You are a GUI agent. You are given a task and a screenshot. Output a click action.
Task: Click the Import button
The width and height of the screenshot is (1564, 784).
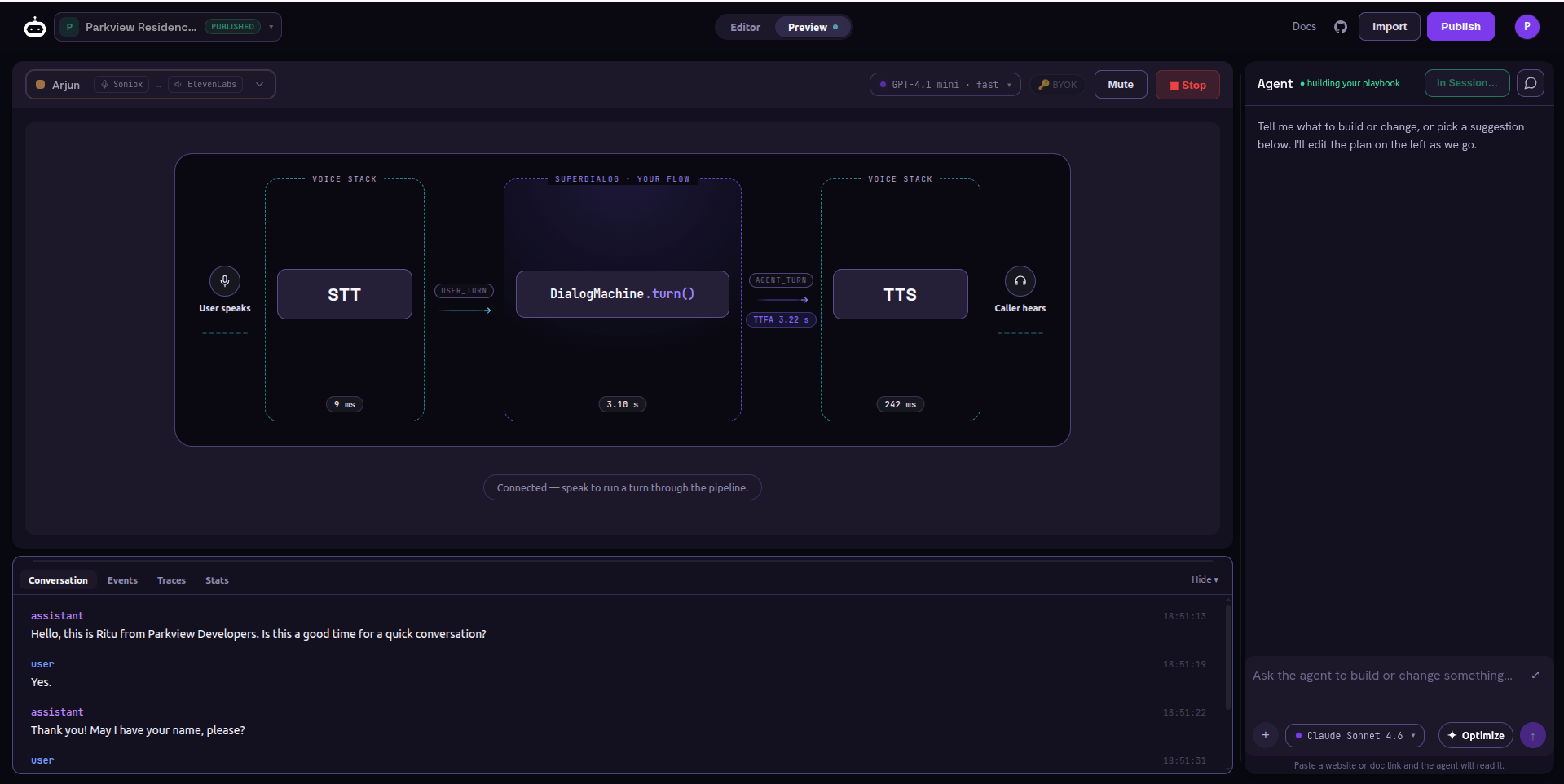tap(1390, 27)
